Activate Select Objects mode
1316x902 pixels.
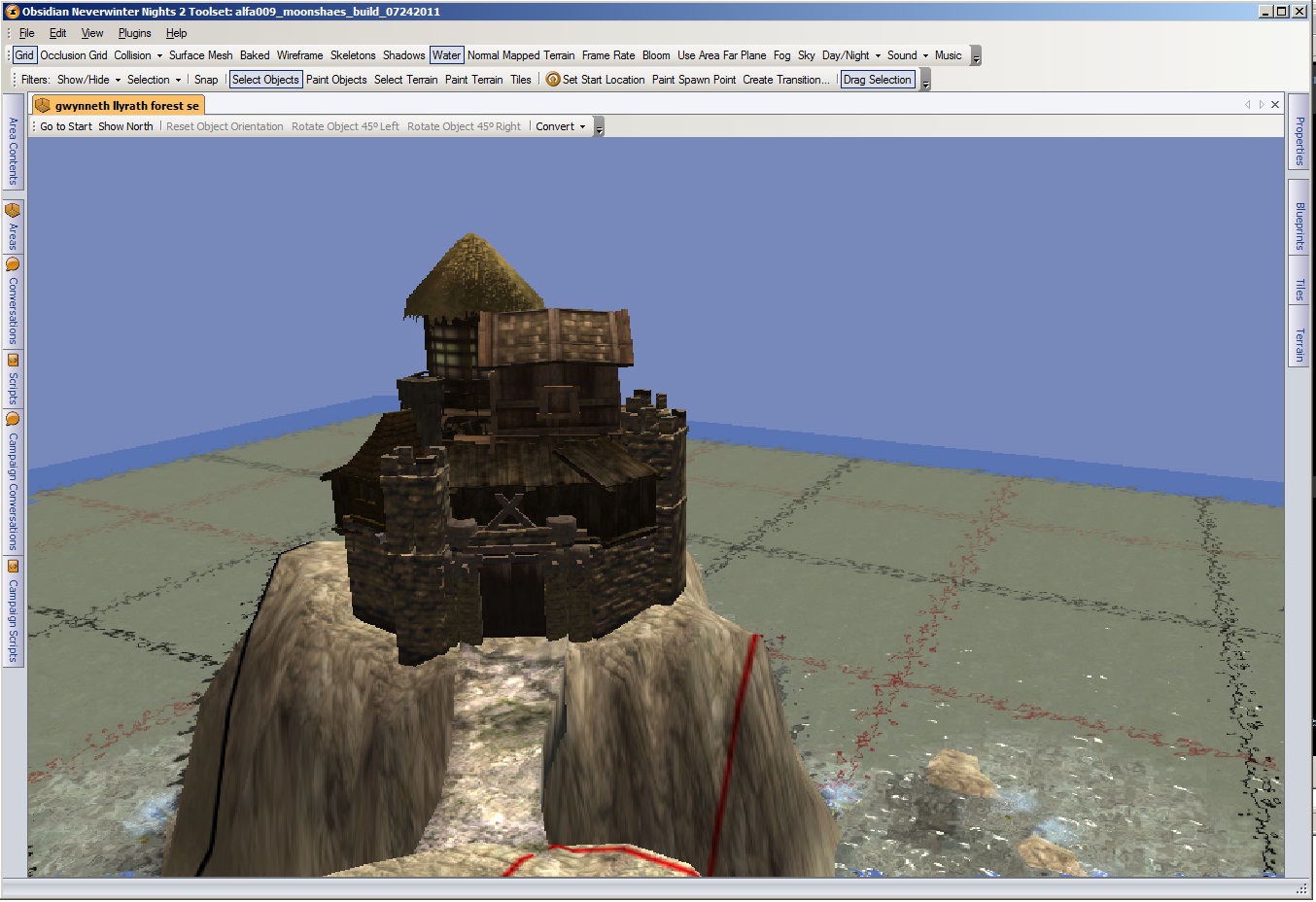(x=265, y=80)
